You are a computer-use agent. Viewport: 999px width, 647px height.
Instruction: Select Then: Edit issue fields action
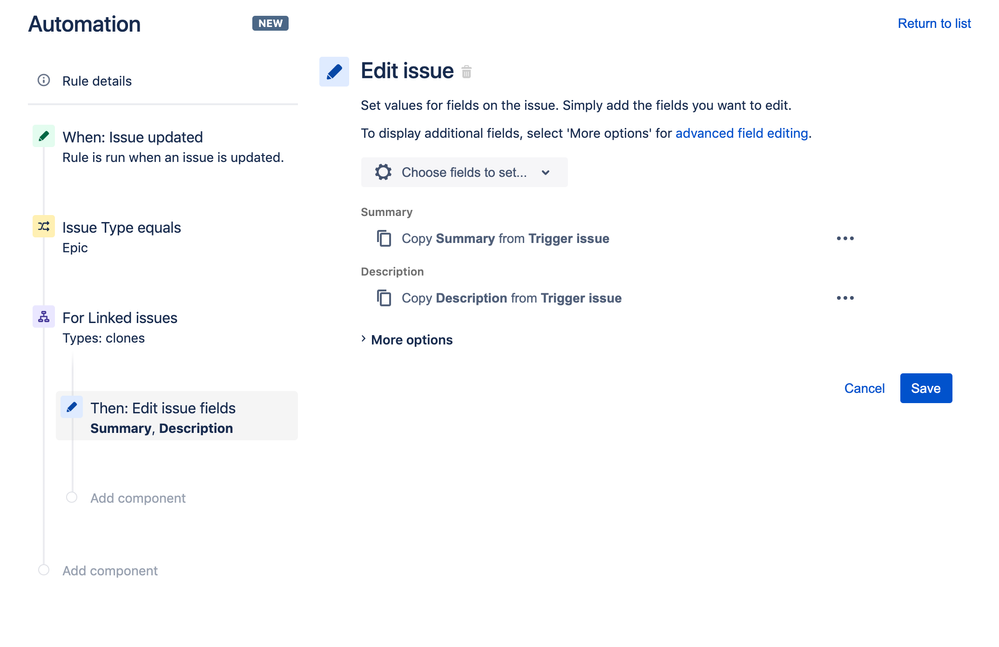click(176, 416)
